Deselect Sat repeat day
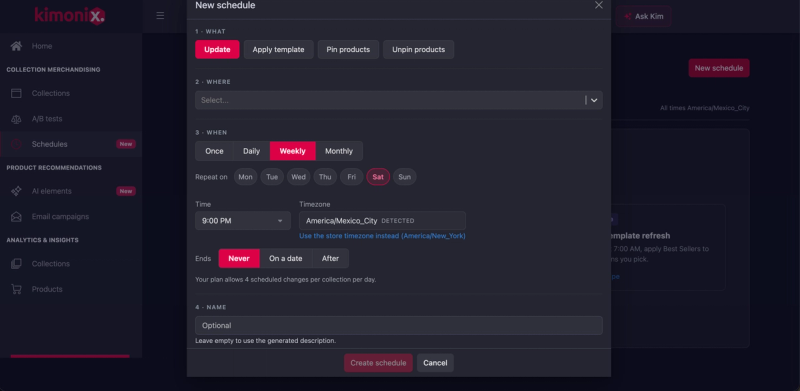Screen dimensions: 800x391 (x=378, y=177)
